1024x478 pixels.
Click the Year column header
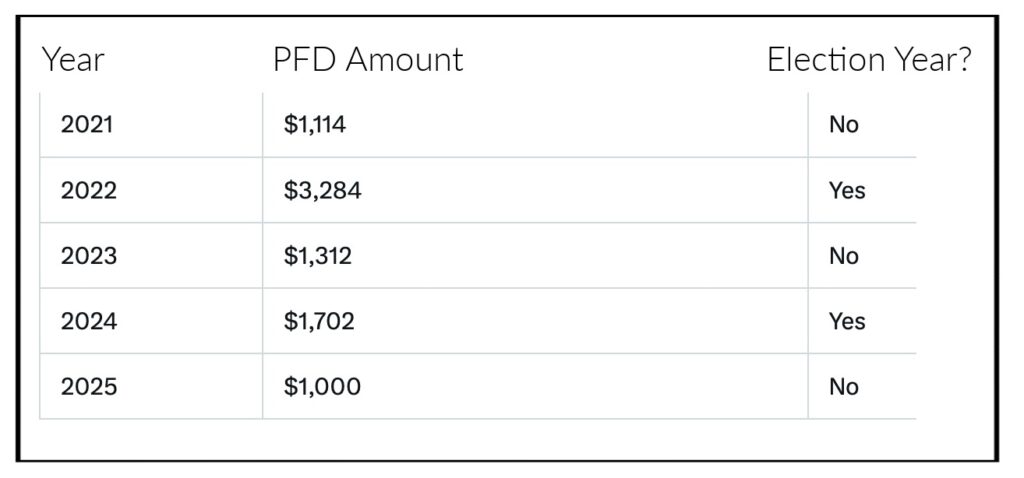coord(72,60)
